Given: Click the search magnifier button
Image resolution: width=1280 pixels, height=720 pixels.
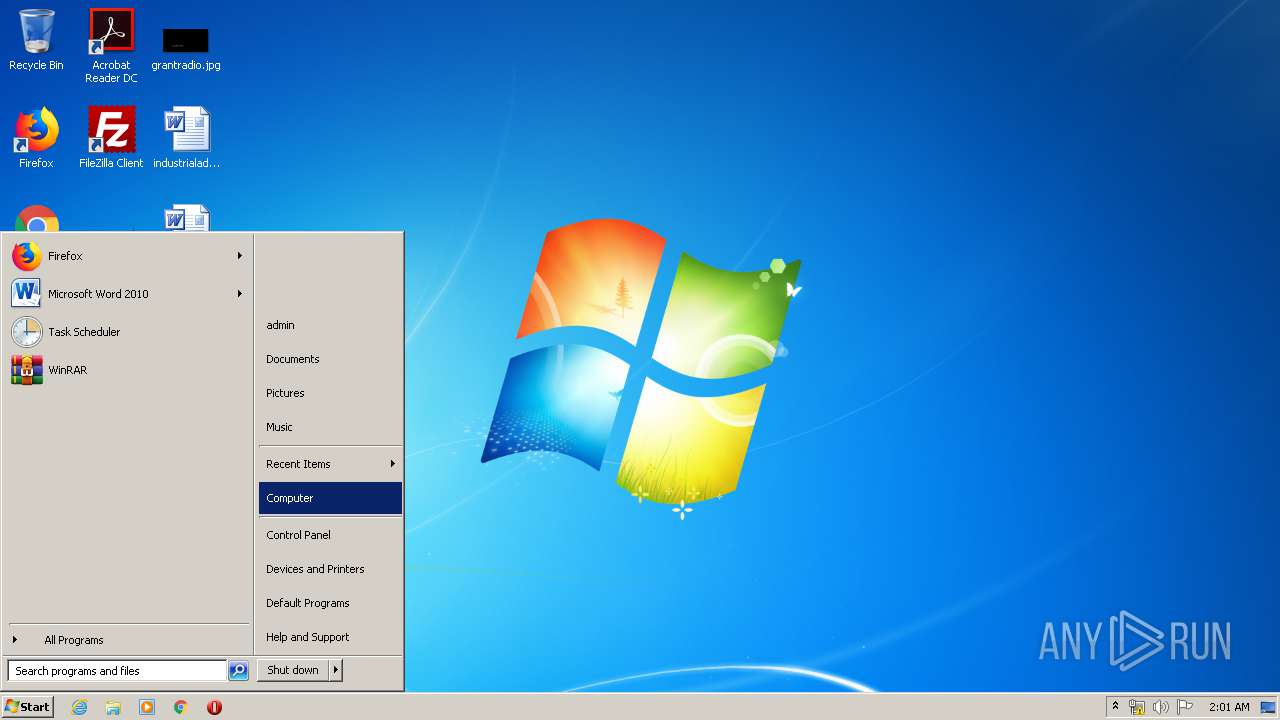Looking at the screenshot, I should (238, 671).
